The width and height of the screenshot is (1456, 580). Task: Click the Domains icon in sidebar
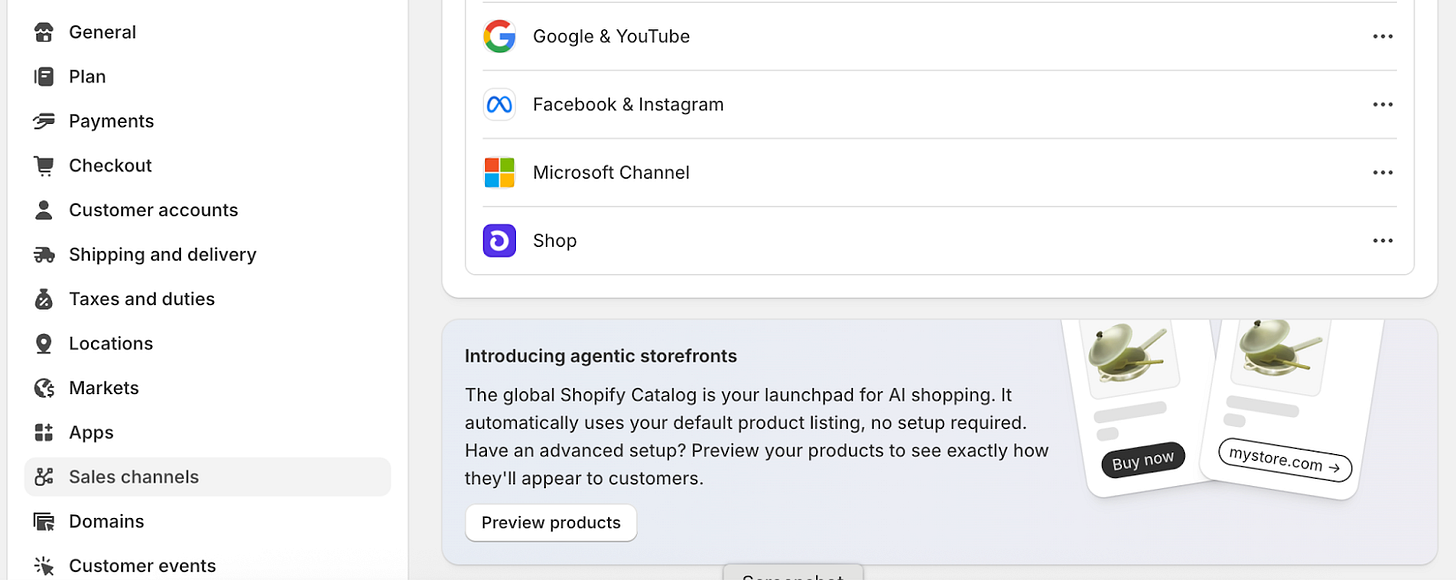(x=43, y=522)
